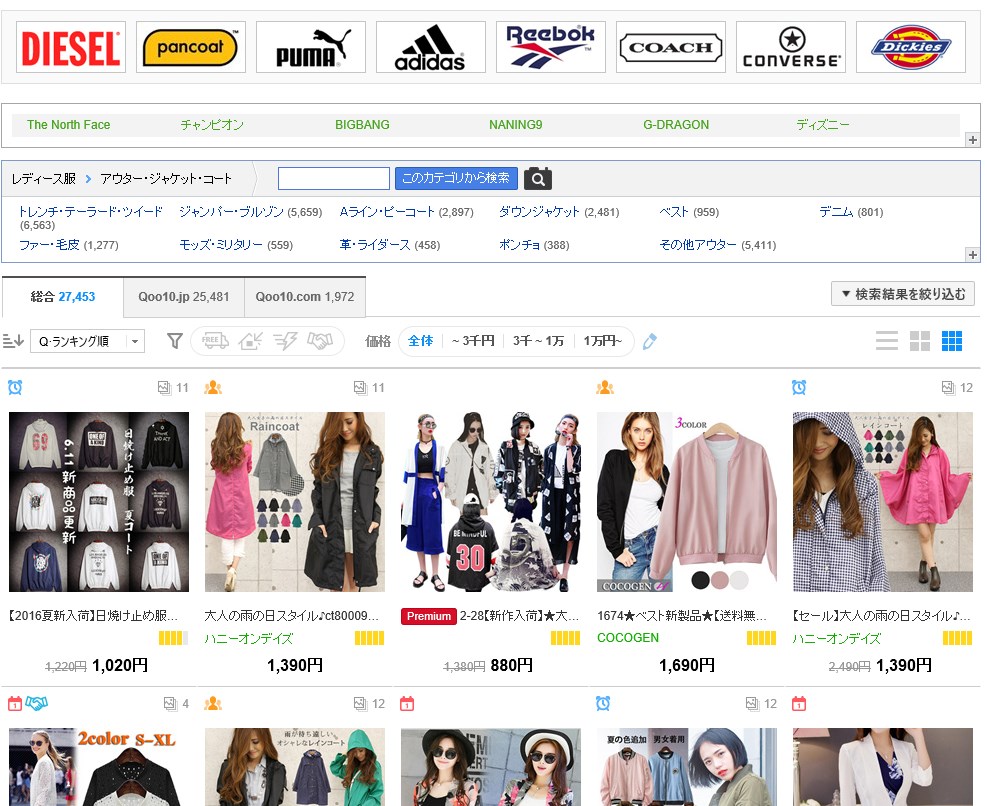Click the このカテゴリから検索 button
This screenshot has width=987, height=806.
456,178
